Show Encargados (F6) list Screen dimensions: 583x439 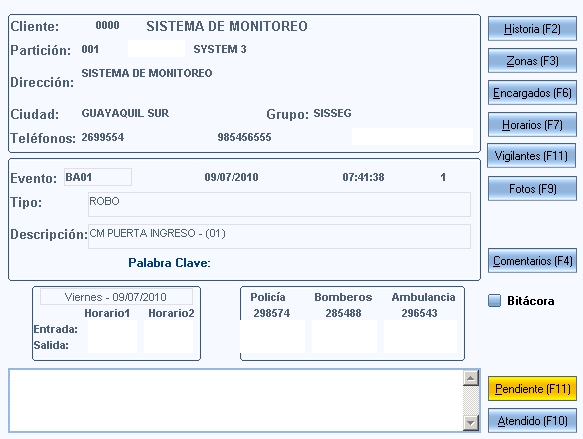click(x=532, y=93)
